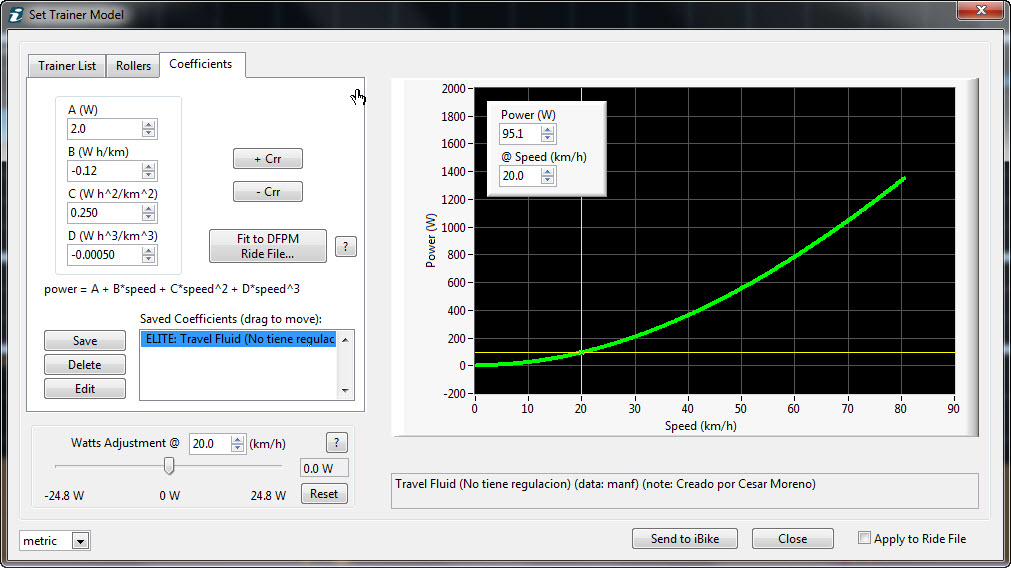Decrease the D coefficient spinner
Viewport: 1011px width, 568px height.
point(149,260)
